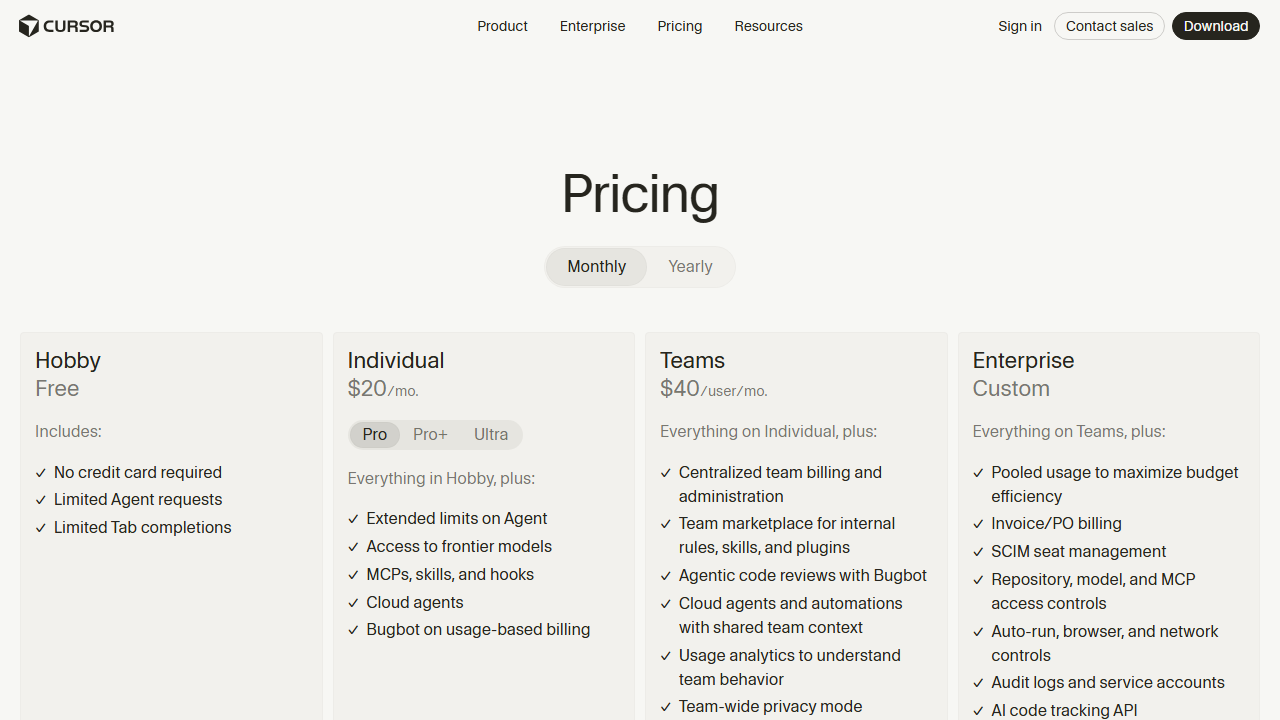Select the Pro plan tier
Image resolution: width=1280 pixels, height=720 pixels.
375,435
